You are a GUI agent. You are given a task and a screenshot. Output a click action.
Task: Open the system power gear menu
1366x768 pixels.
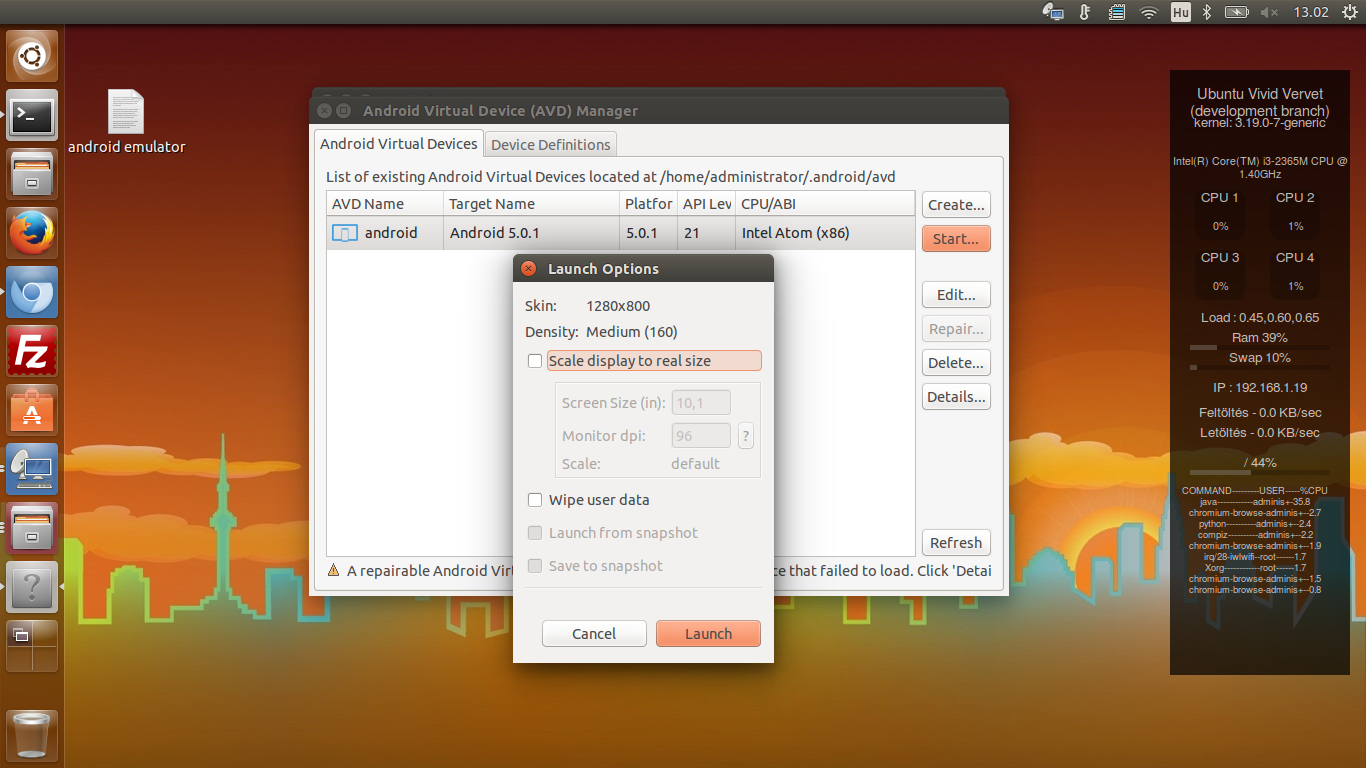[x=1350, y=12]
